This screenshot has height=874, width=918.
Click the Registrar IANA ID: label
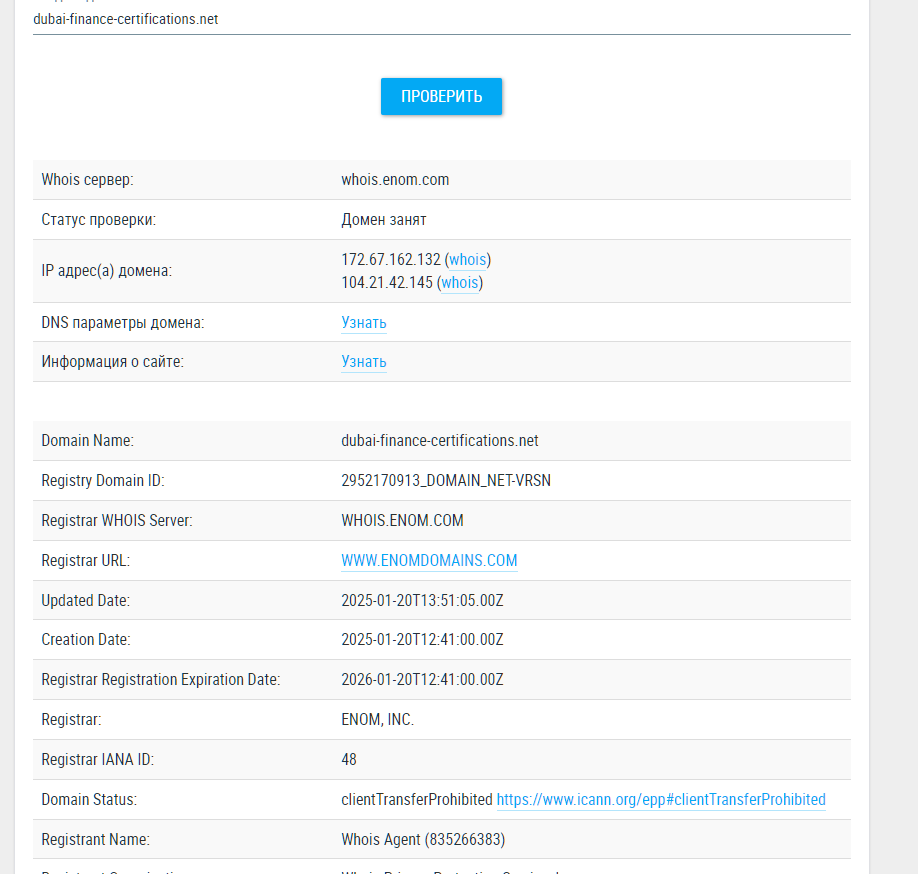(x=98, y=760)
